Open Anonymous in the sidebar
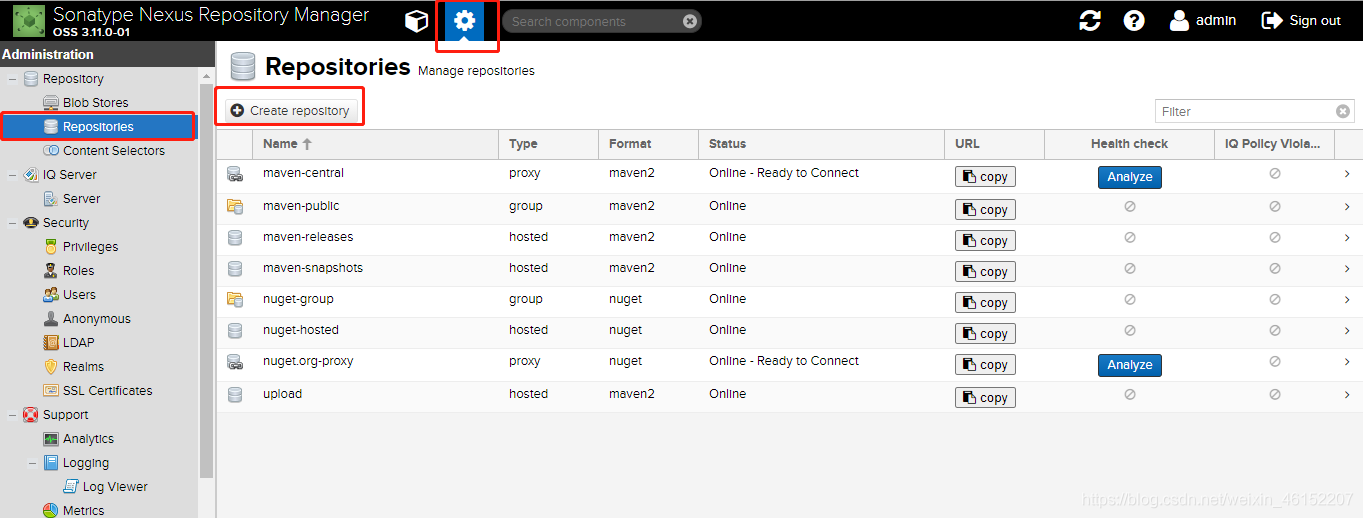The width and height of the screenshot is (1363, 518). 96,318
